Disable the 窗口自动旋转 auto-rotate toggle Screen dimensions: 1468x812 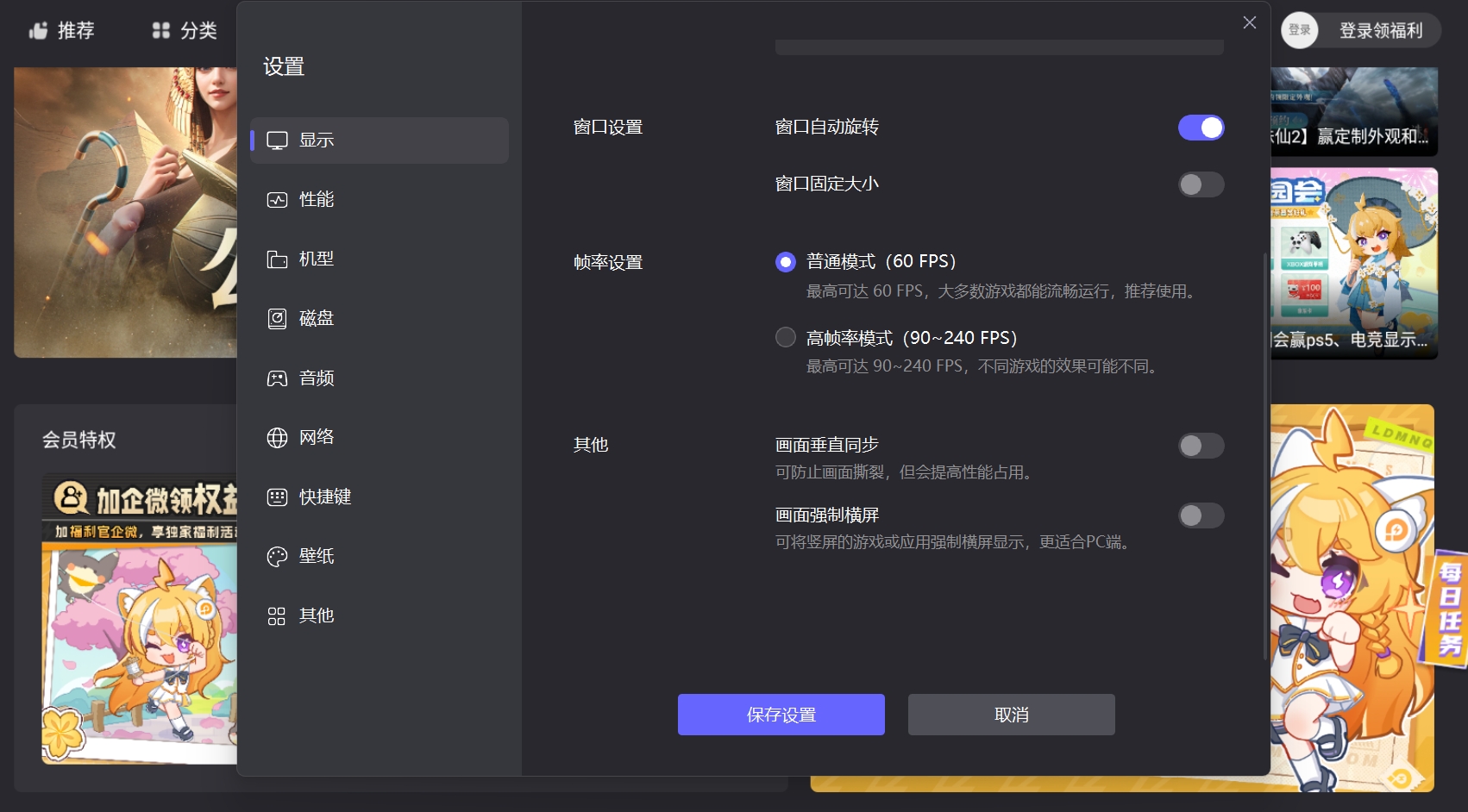tap(1201, 127)
